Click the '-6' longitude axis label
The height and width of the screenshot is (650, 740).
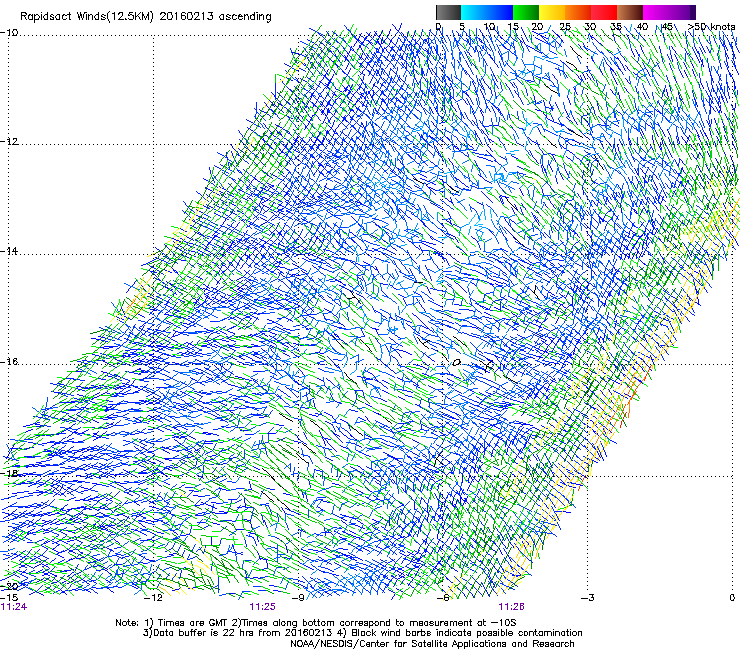(443, 598)
